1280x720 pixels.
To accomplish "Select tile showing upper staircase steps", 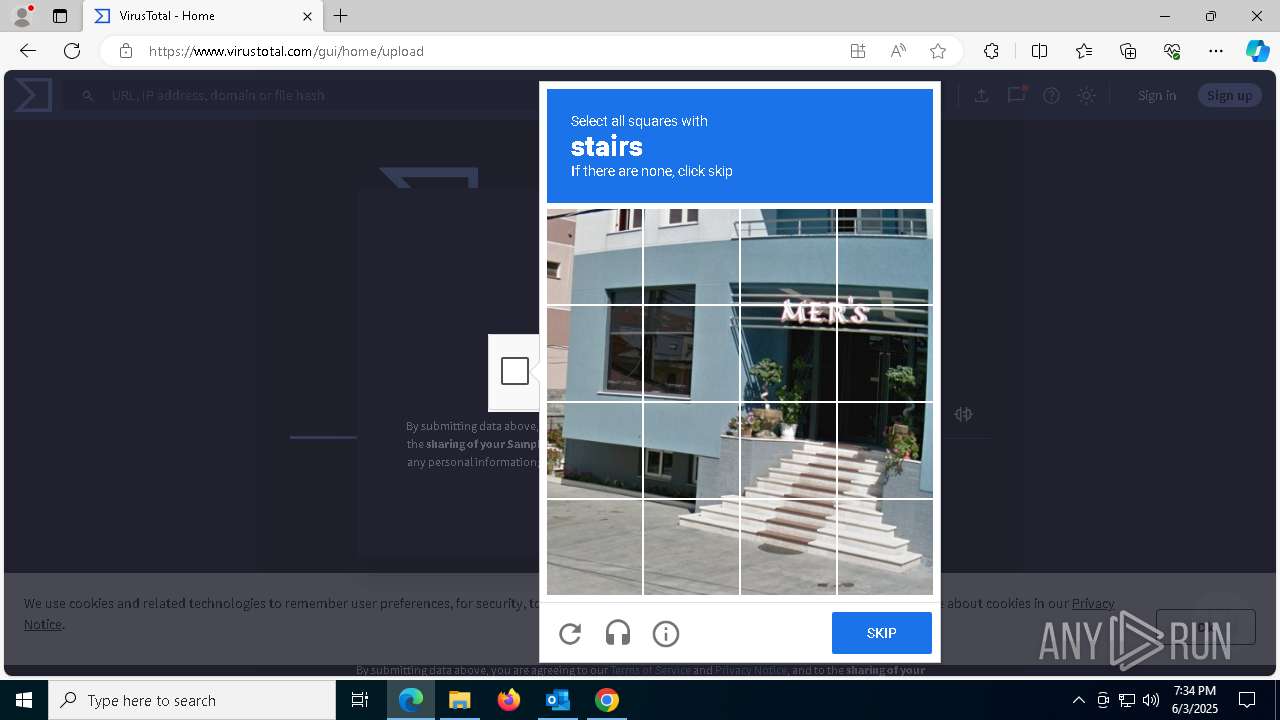I will (x=788, y=450).
